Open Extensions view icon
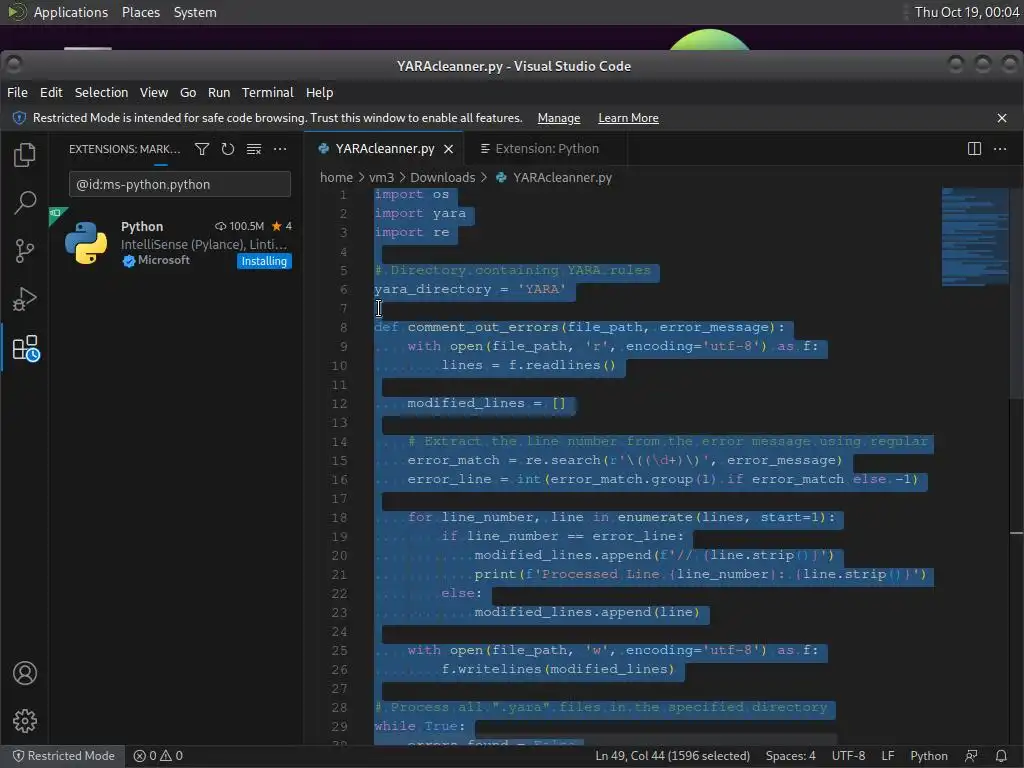This screenshot has height=768, width=1024. 26,348
